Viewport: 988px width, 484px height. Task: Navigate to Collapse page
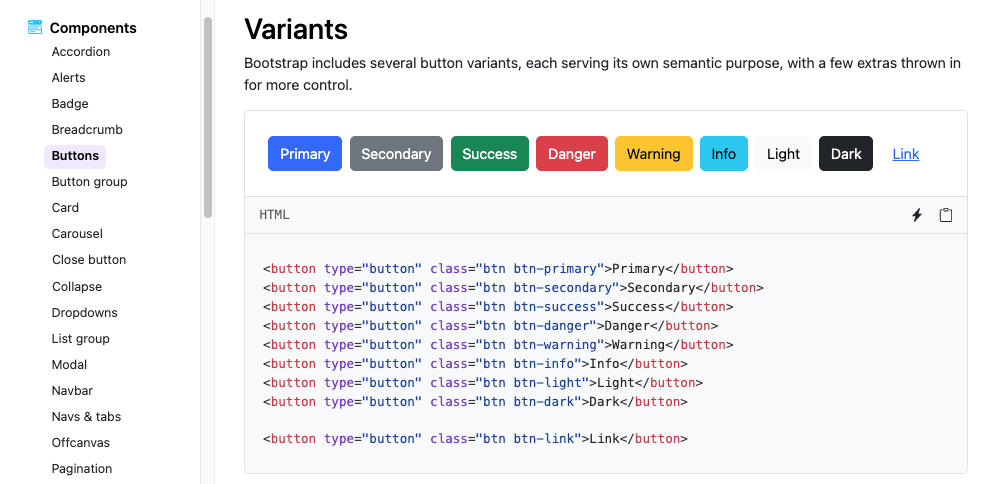pos(77,287)
